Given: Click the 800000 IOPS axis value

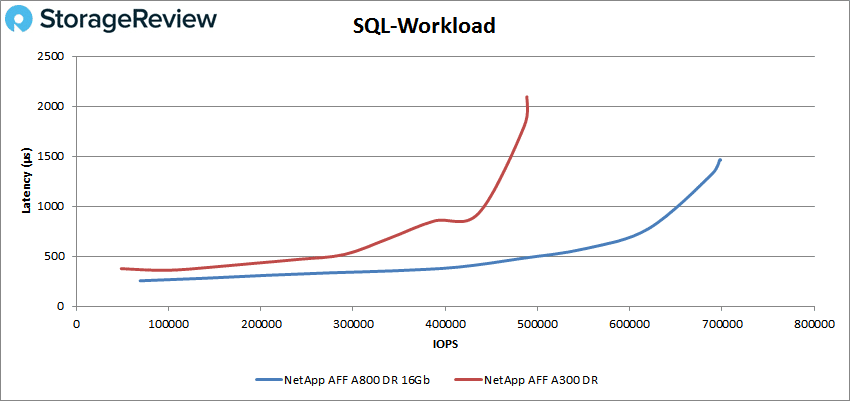Looking at the screenshot, I should (x=814, y=324).
